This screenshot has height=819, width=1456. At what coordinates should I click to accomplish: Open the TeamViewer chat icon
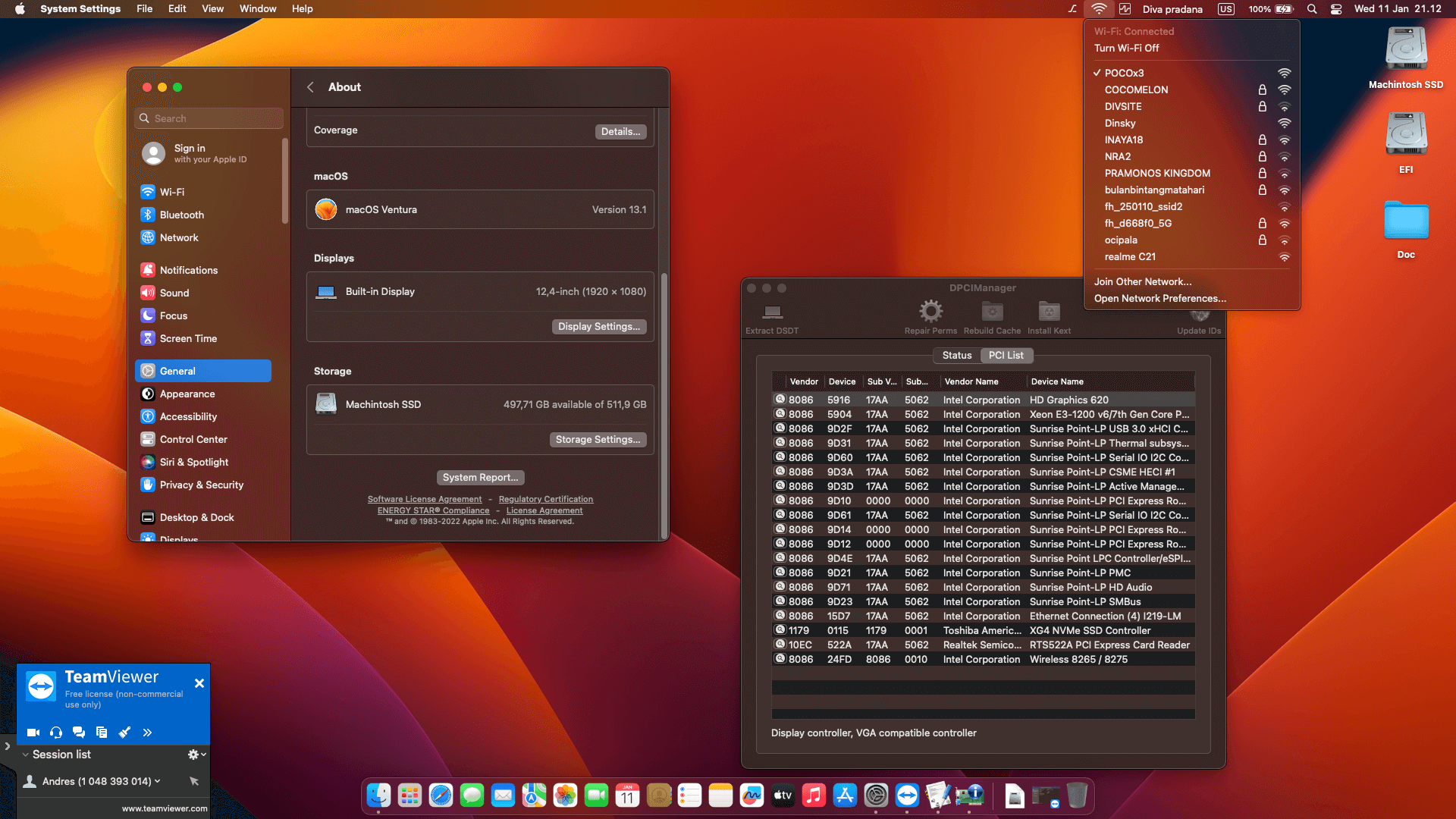[x=79, y=733]
